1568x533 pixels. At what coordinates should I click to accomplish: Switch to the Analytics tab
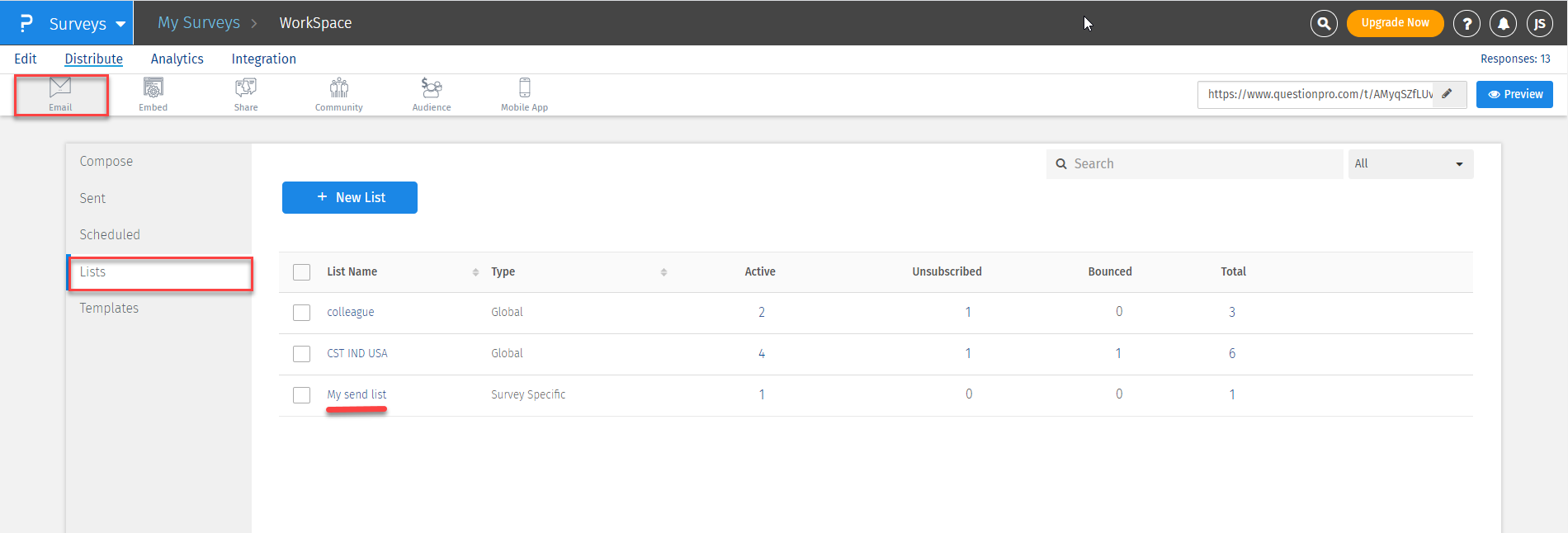pos(177,59)
